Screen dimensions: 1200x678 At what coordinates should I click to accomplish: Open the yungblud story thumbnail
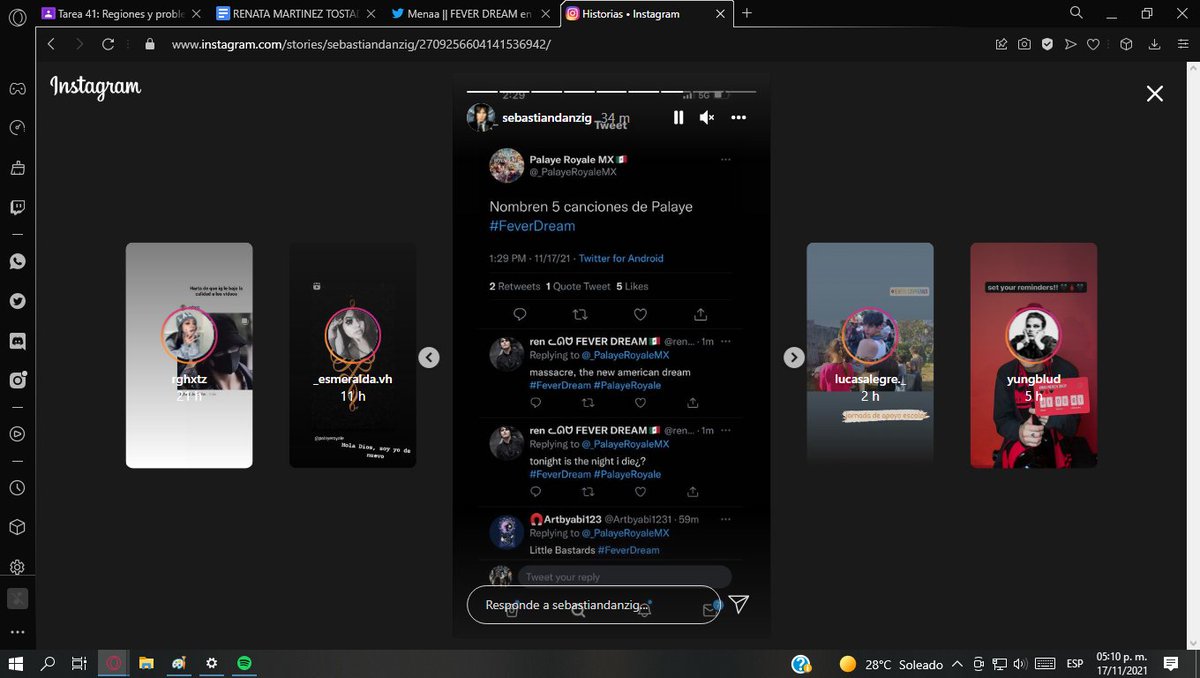coord(1034,355)
